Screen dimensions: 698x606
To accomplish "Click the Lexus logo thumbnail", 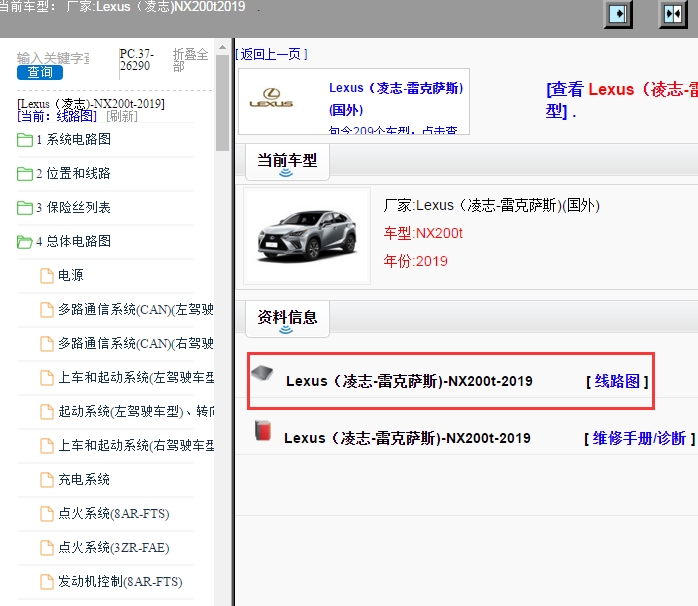I will pyautogui.click(x=271, y=98).
